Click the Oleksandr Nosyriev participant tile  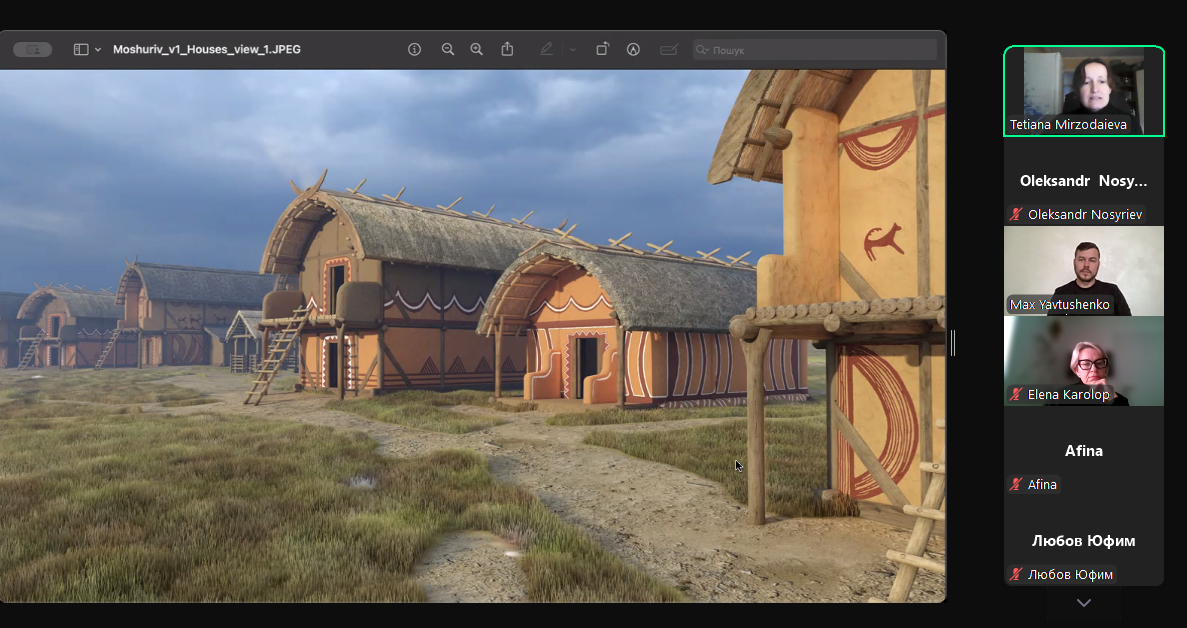click(1084, 181)
